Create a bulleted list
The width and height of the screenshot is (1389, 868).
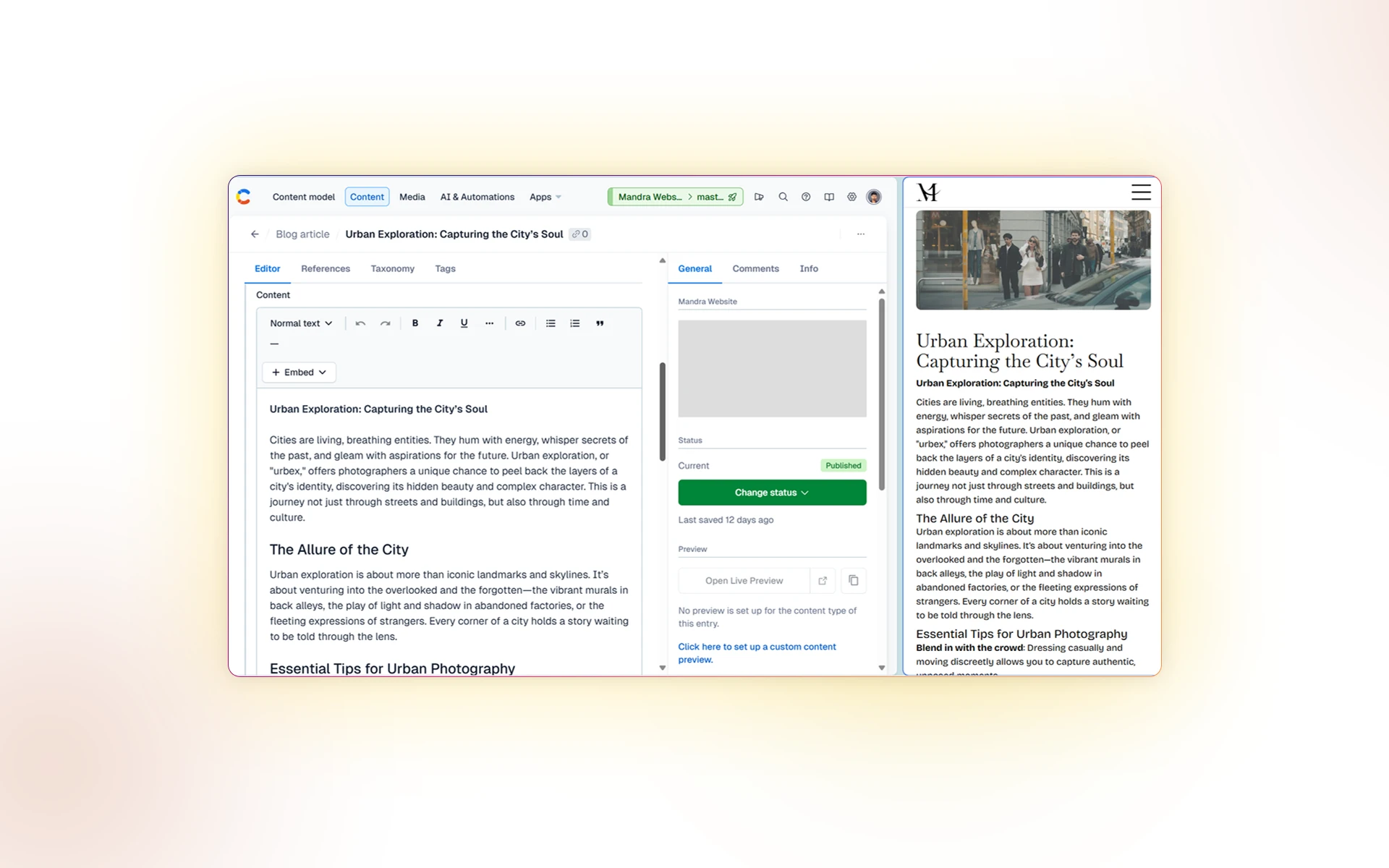(551, 323)
